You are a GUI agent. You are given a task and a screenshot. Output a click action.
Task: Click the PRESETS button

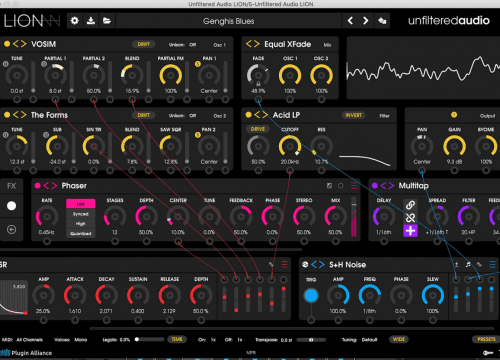click(486, 339)
